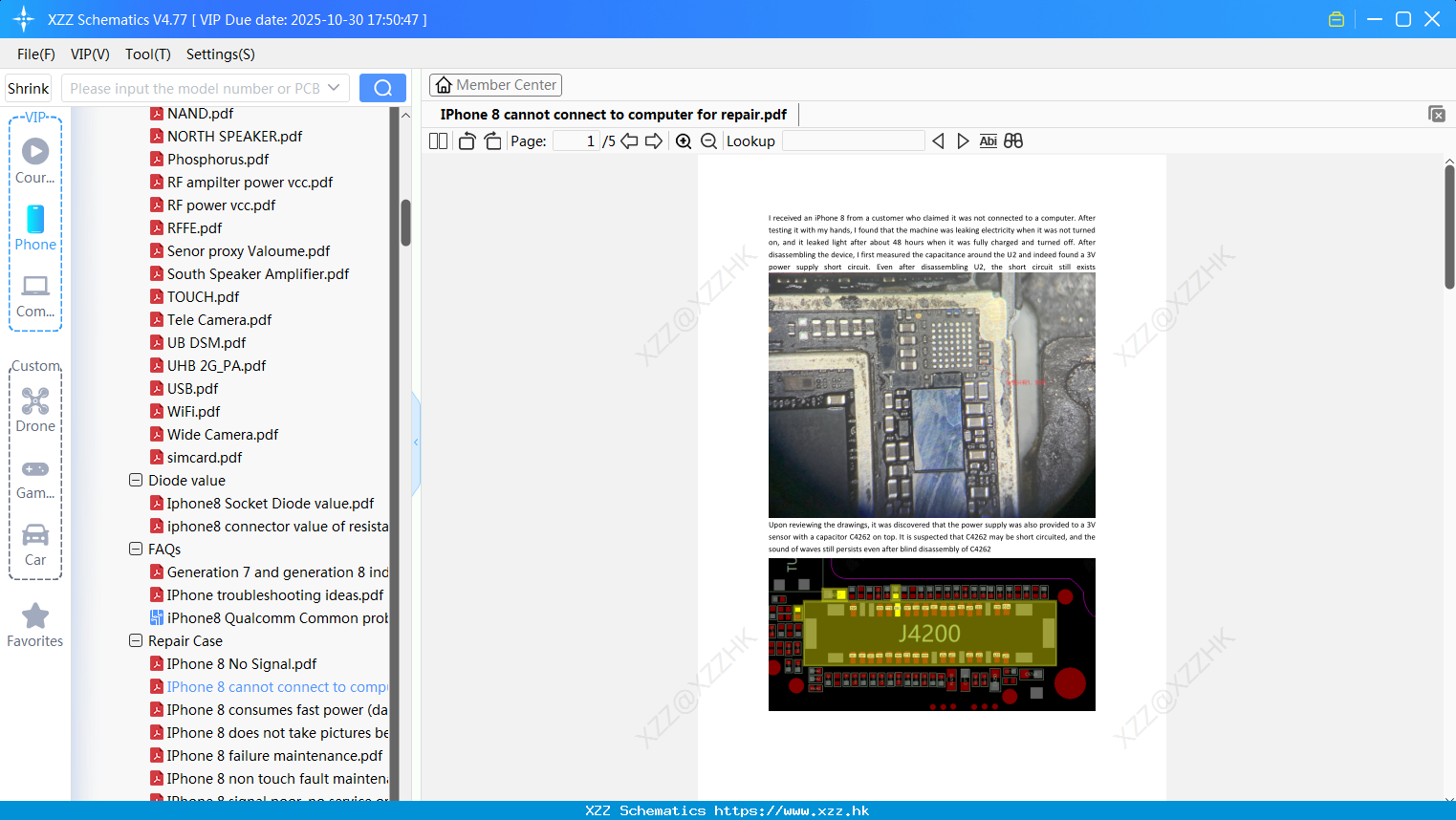Zoom in on the PDF
Viewport: 1456px width, 820px height.
684,141
